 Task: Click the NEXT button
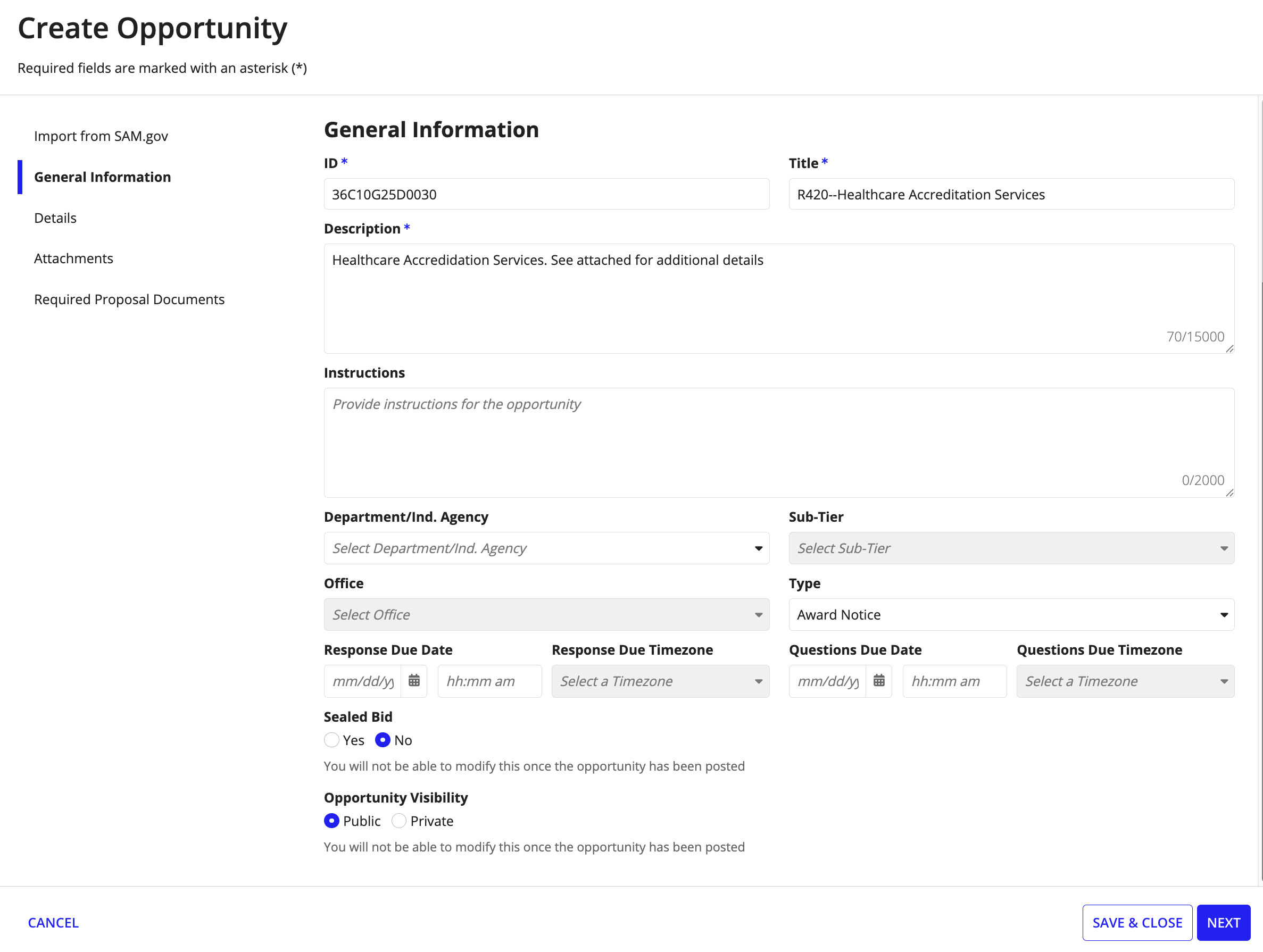pyautogui.click(x=1224, y=923)
